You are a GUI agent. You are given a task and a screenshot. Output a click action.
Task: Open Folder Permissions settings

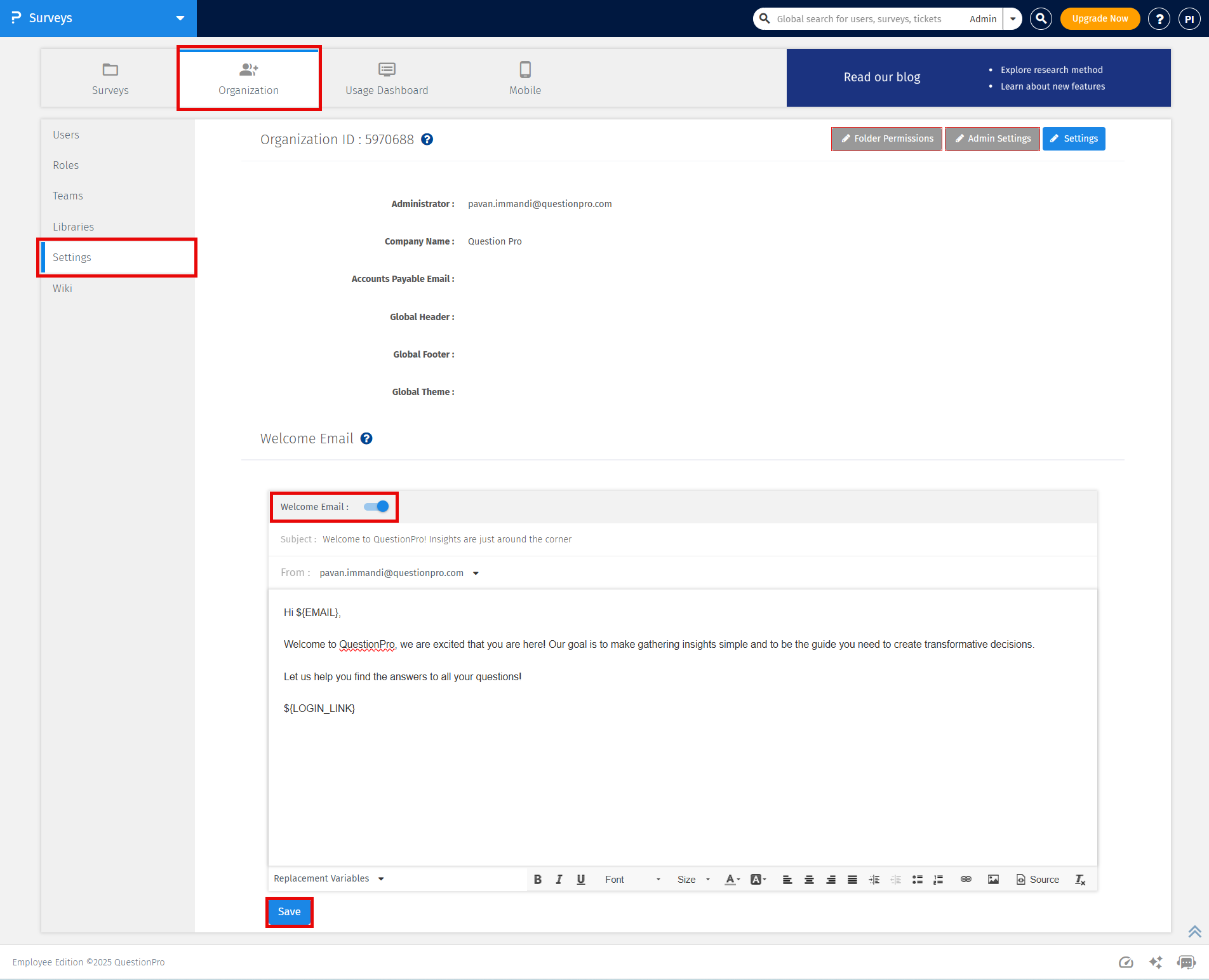pos(886,138)
